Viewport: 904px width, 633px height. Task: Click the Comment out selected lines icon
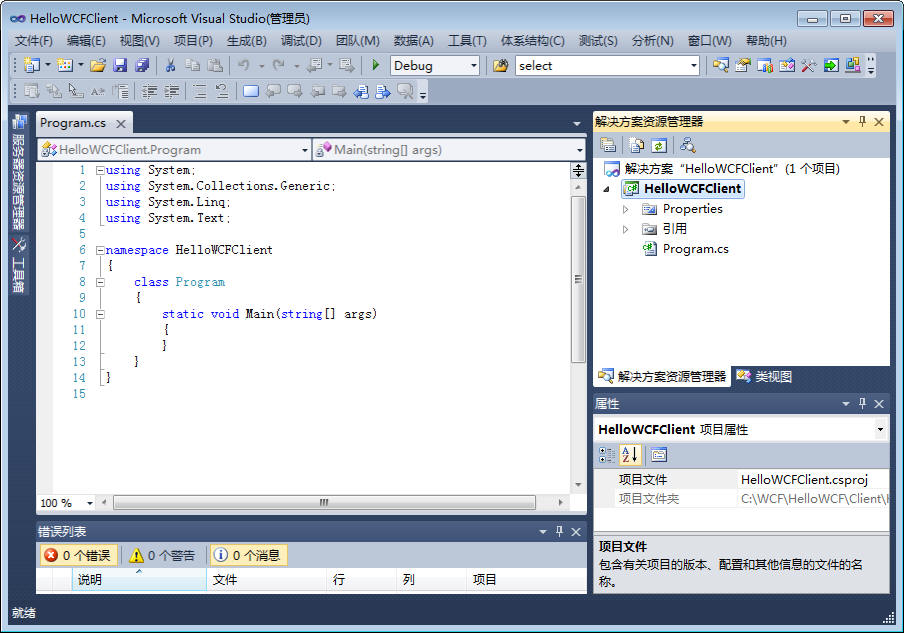[199, 91]
